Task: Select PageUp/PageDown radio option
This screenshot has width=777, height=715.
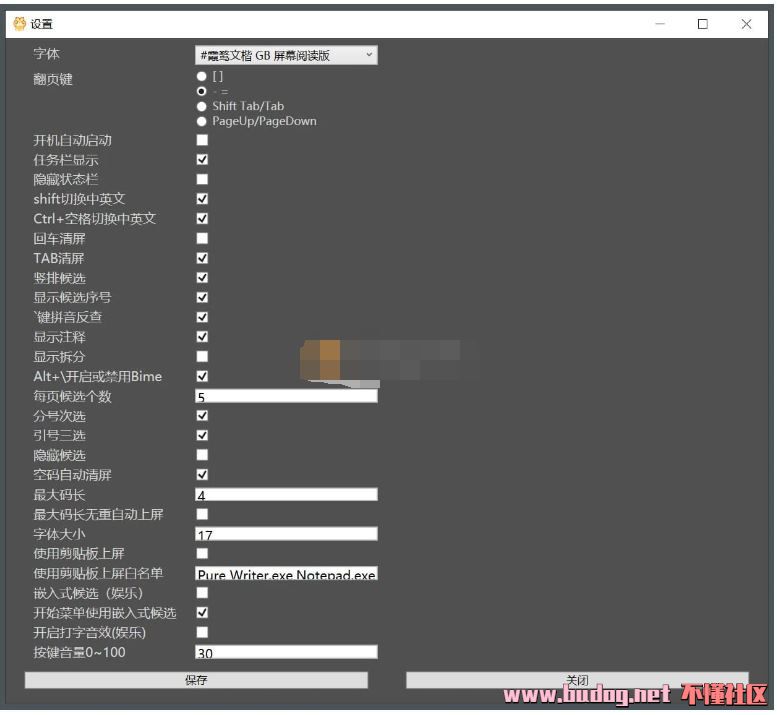Action: click(x=202, y=121)
